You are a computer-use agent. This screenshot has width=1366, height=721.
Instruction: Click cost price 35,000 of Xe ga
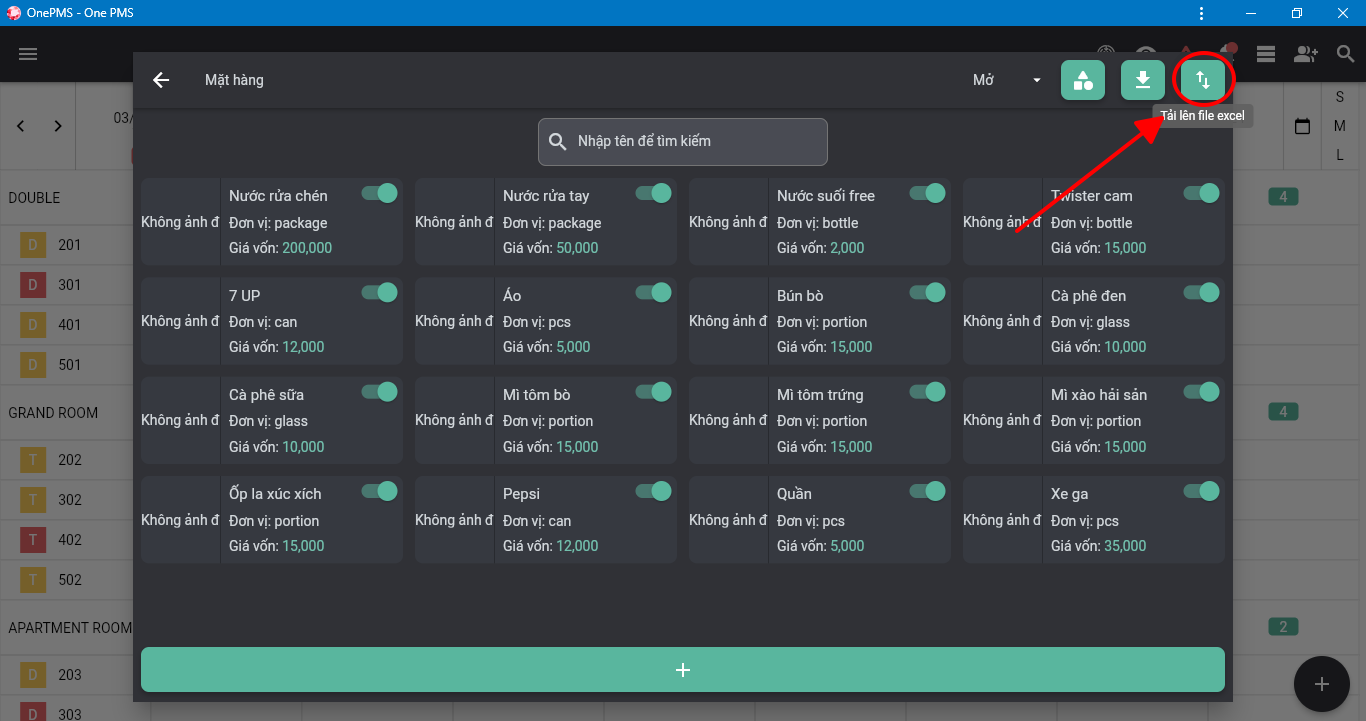tap(1125, 546)
